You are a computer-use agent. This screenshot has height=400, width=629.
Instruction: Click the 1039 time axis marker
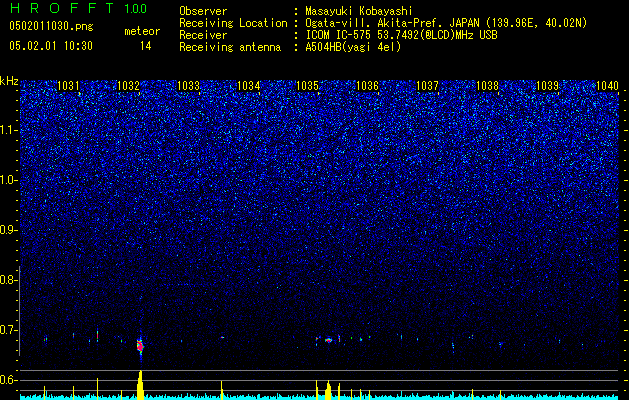tap(548, 86)
